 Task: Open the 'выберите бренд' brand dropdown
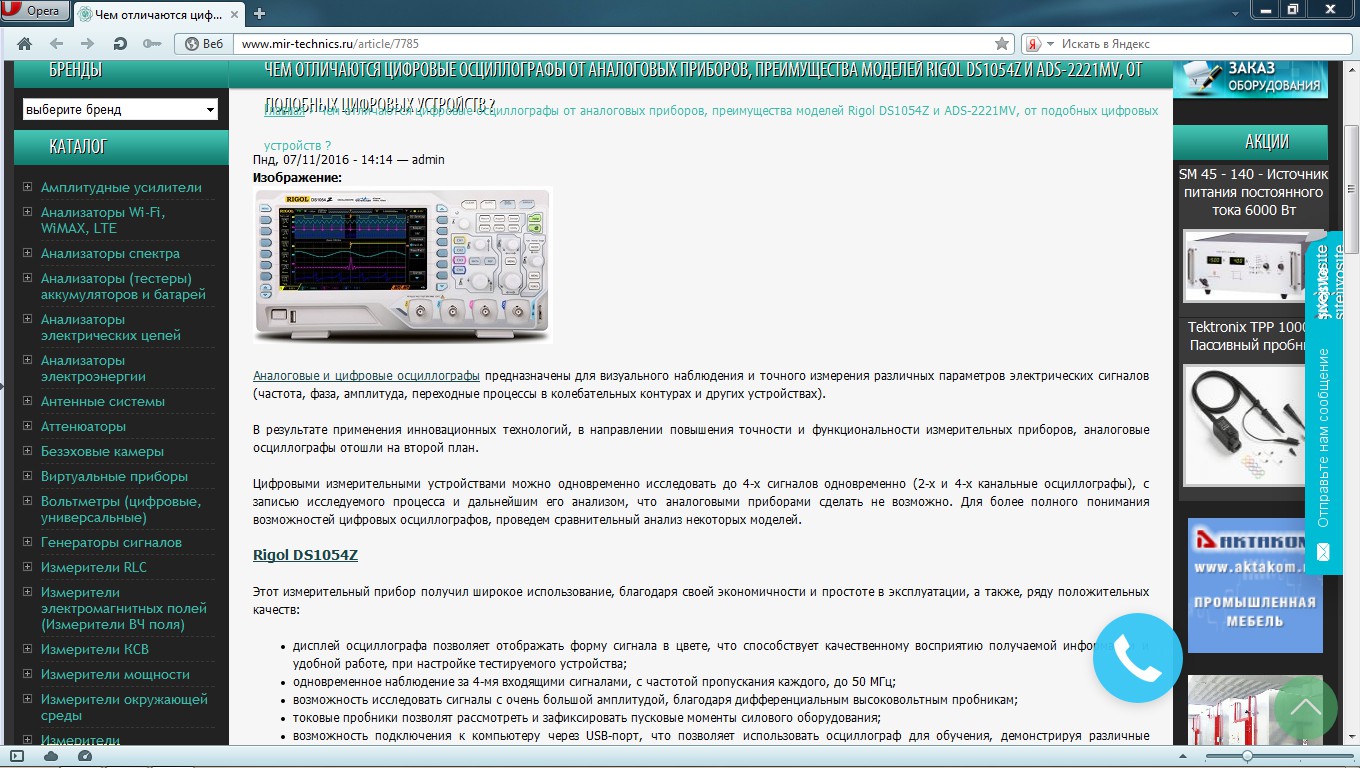coord(120,109)
